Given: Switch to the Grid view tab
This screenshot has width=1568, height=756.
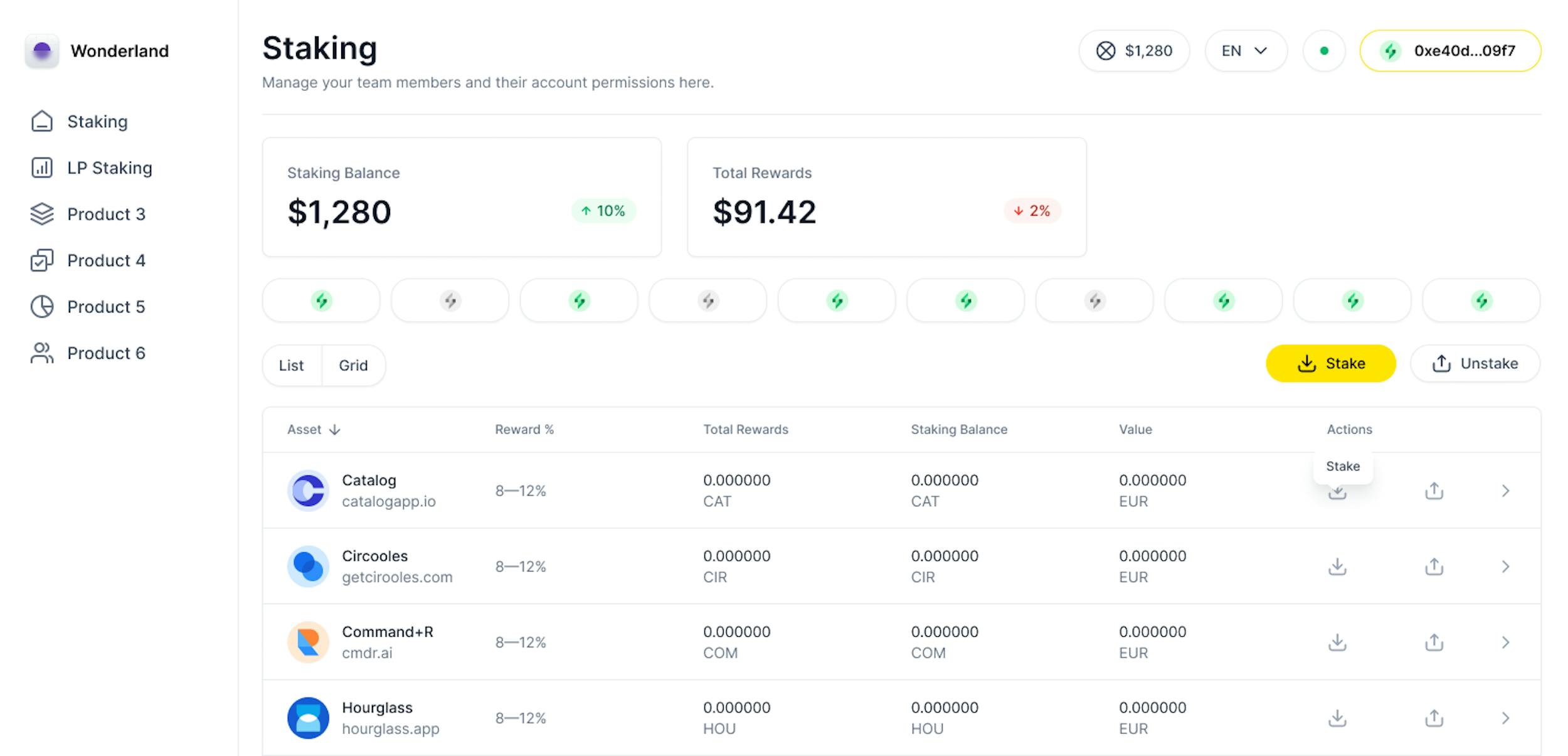Looking at the screenshot, I should click(353, 365).
